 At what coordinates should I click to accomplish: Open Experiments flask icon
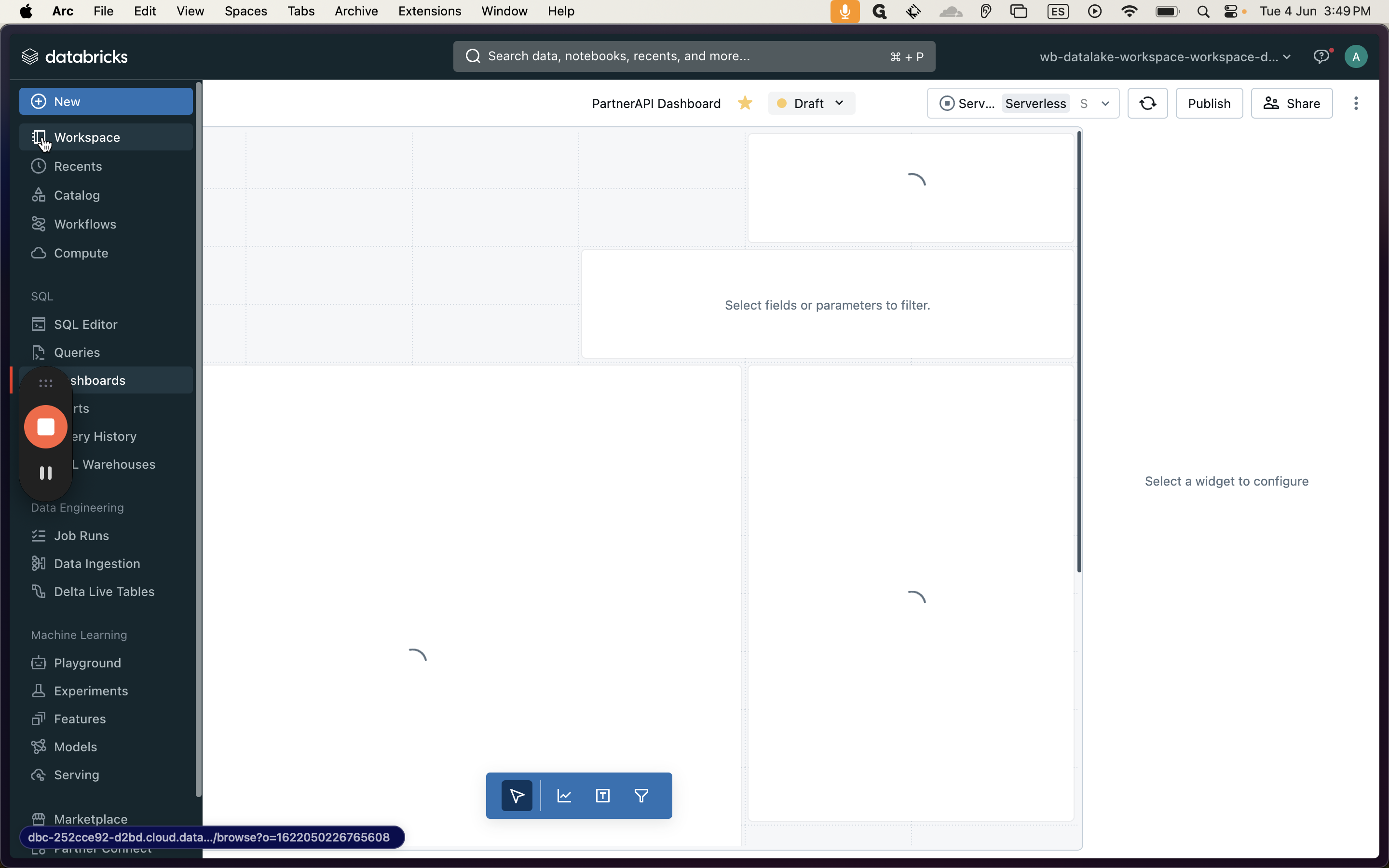(x=39, y=691)
